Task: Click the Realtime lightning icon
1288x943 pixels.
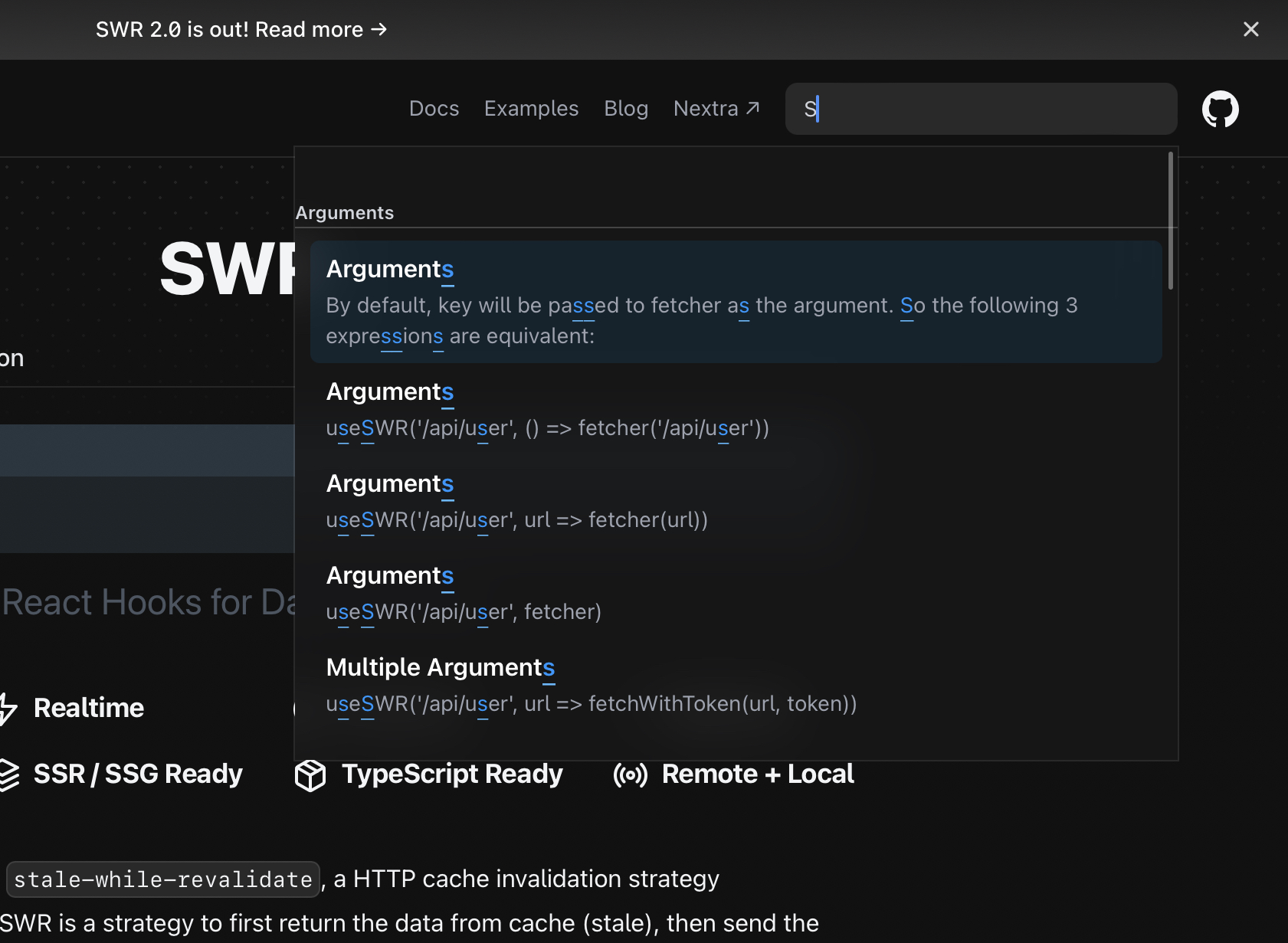Action: point(8,707)
